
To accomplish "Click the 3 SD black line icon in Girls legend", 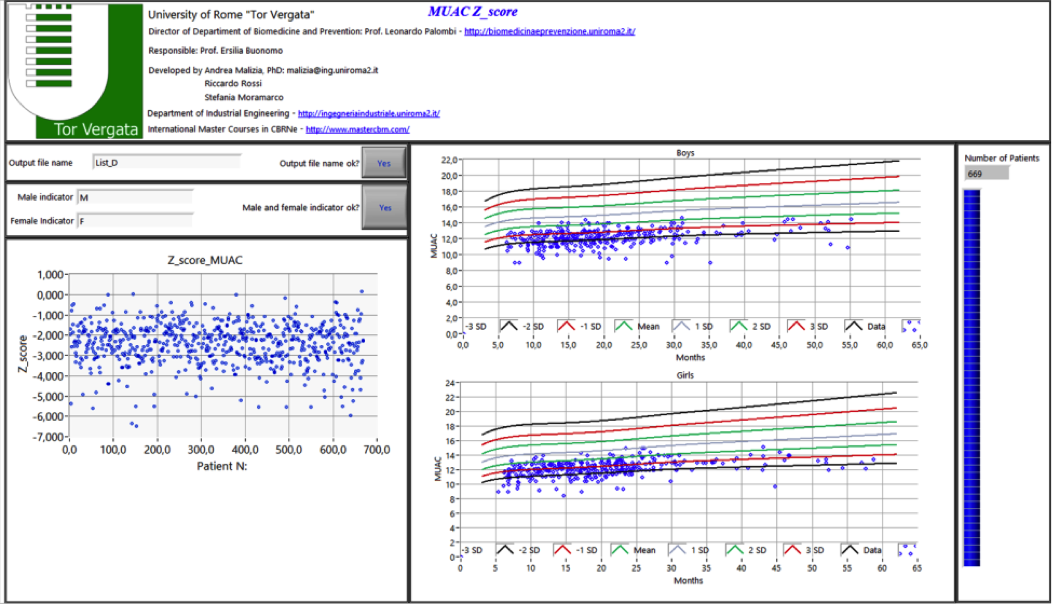I will pos(851,550).
